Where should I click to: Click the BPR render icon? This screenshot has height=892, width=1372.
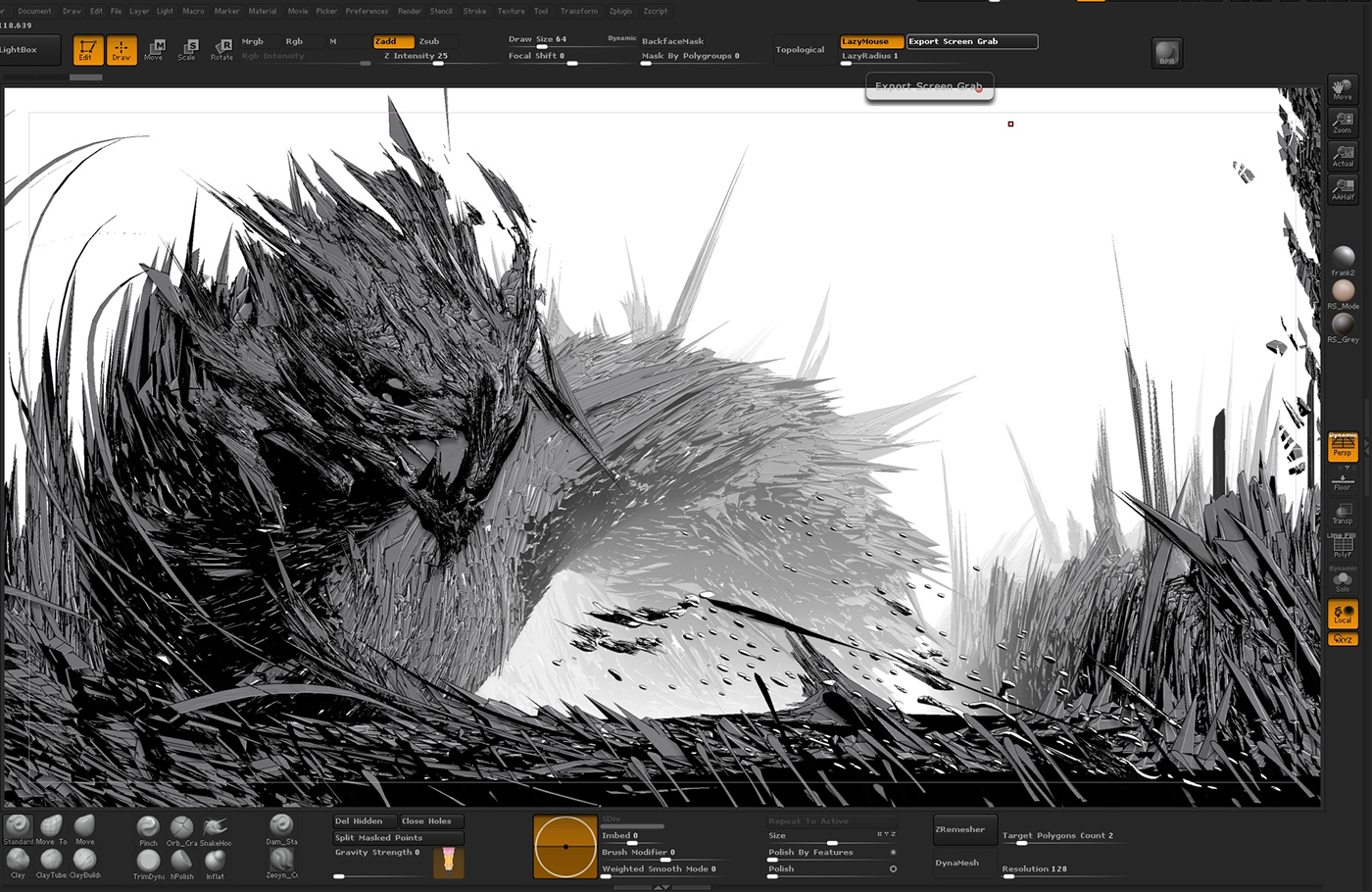pos(1166,53)
